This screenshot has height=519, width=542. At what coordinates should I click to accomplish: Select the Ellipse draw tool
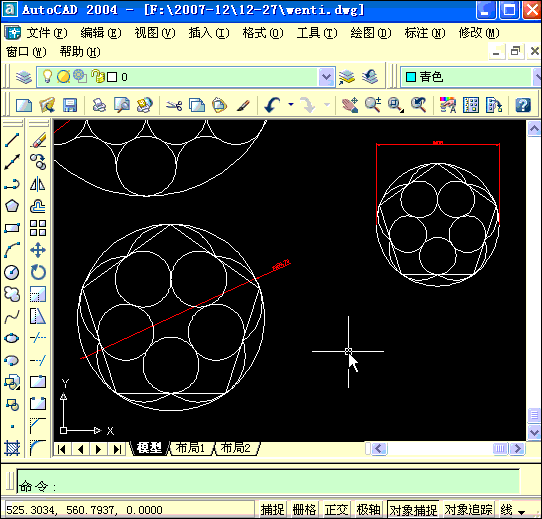pyautogui.click(x=12, y=338)
